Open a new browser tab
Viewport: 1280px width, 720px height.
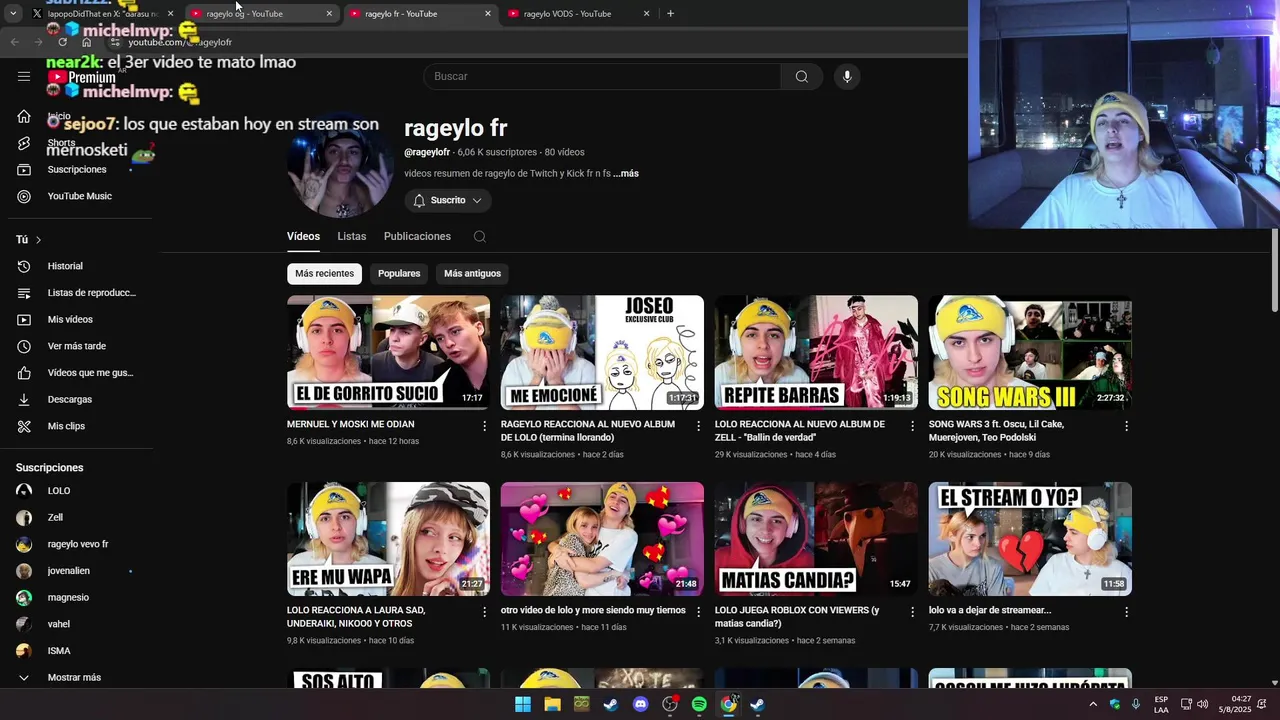pyautogui.click(x=670, y=14)
